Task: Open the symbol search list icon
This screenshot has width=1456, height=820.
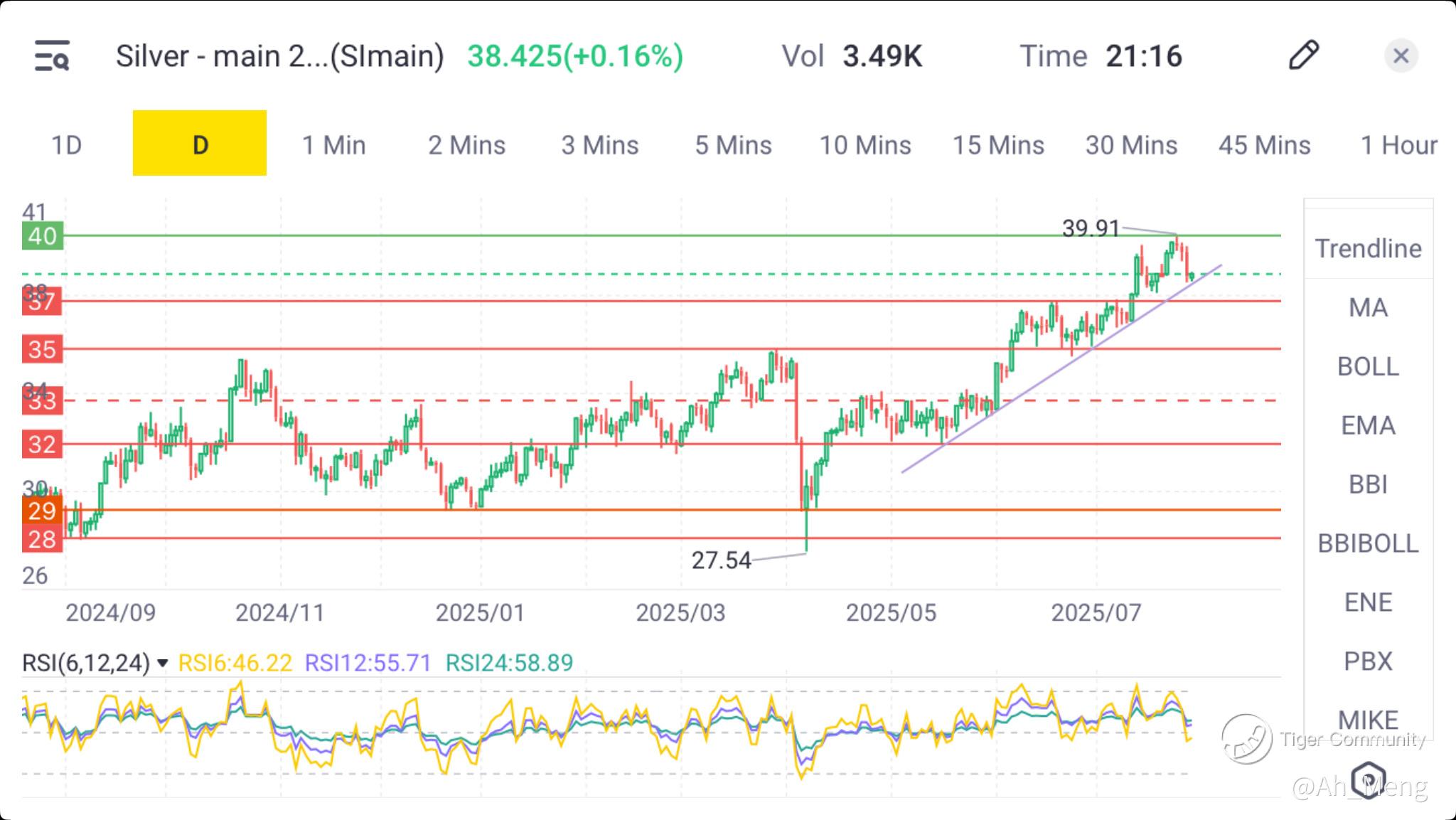Action: (52, 55)
